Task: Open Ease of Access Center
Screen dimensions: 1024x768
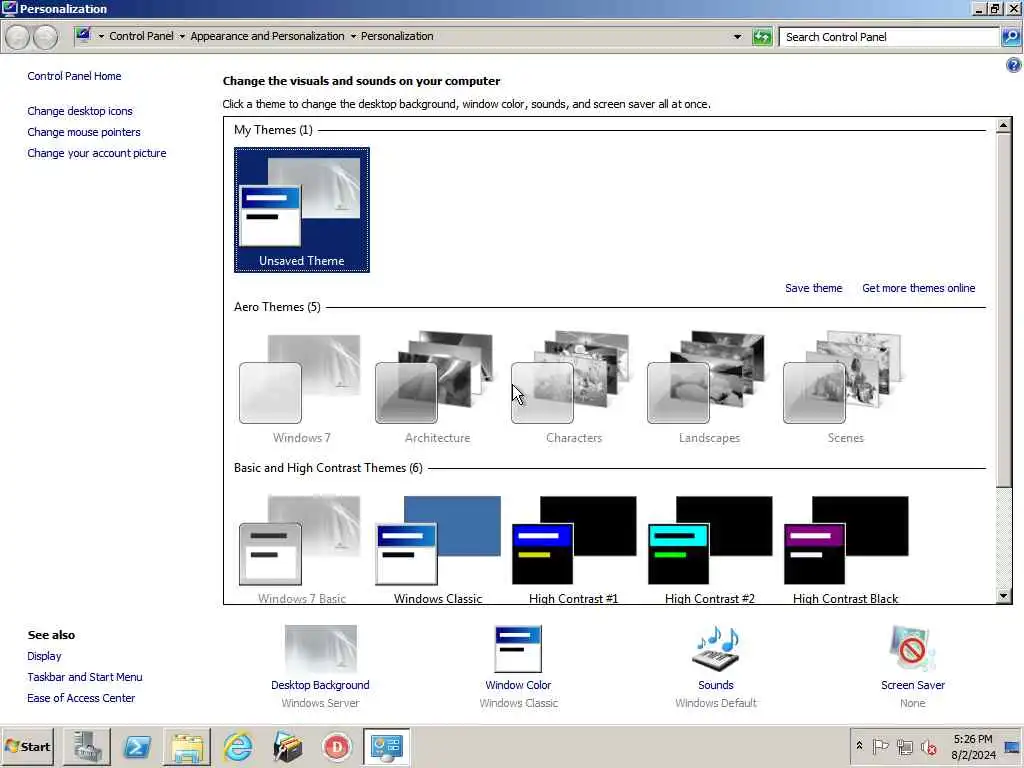Action: pyautogui.click(x=81, y=697)
